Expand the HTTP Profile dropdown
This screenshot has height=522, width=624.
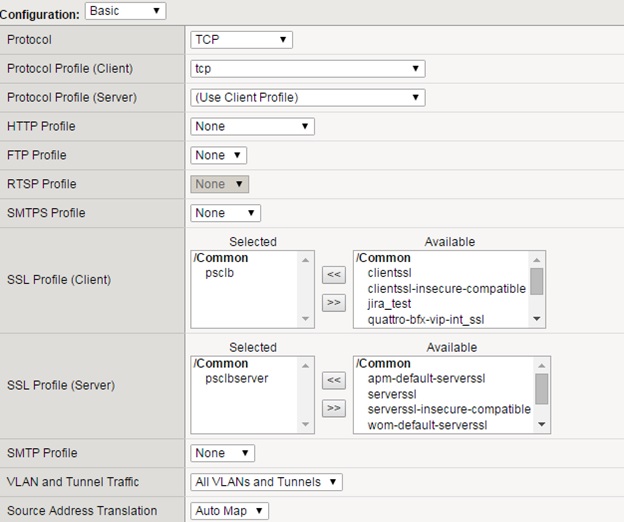(x=252, y=127)
